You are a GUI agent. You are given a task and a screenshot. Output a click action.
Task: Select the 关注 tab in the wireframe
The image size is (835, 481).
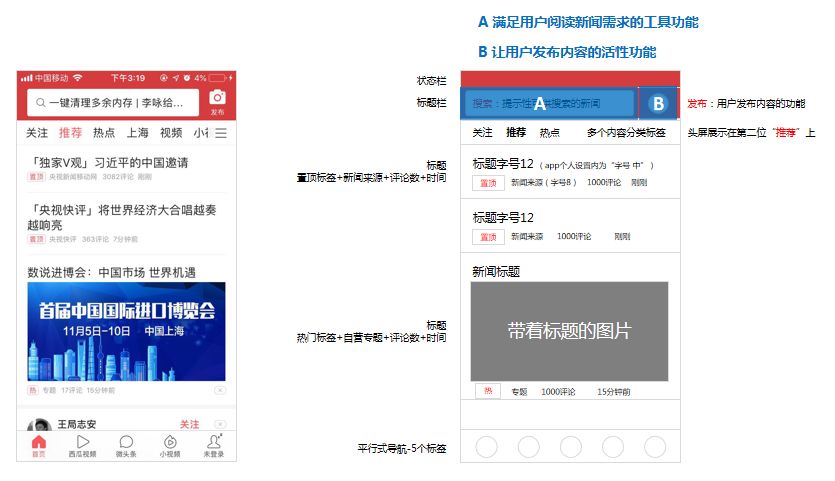(482, 132)
